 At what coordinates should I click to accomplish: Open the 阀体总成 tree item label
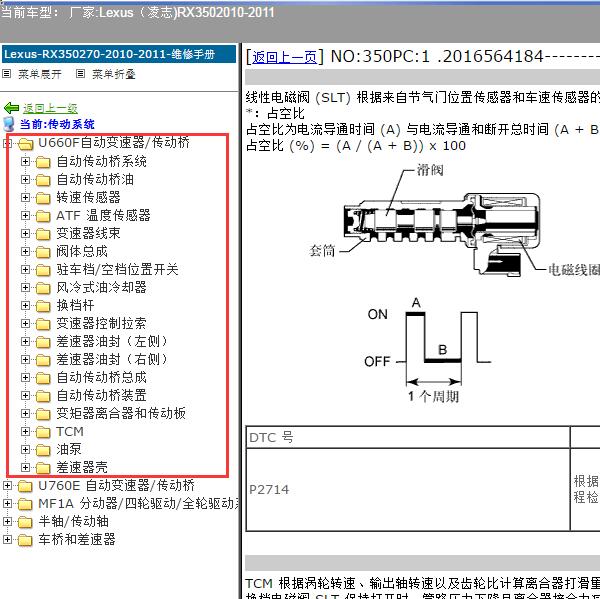coord(82,251)
